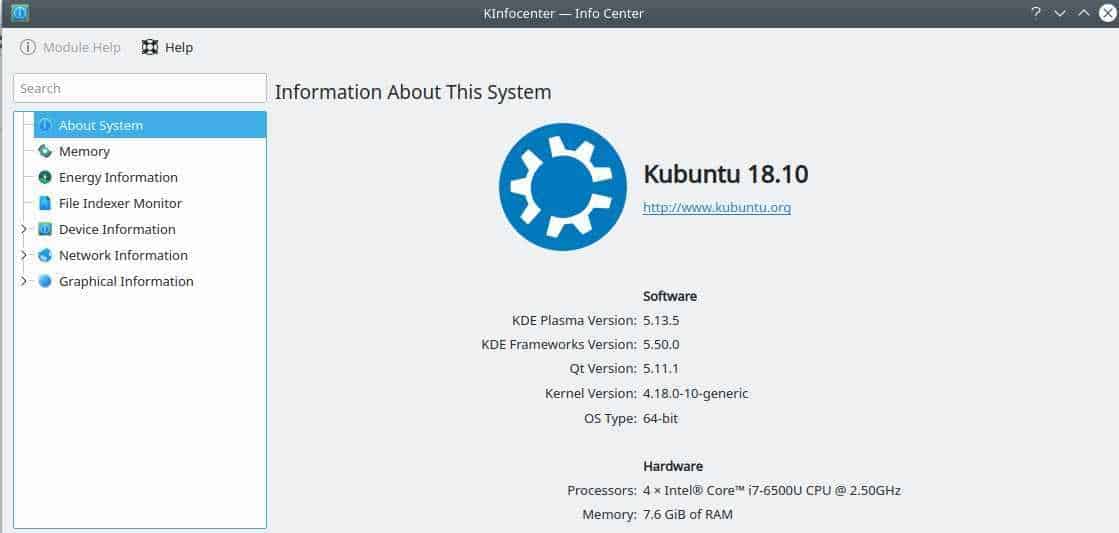Select the Graphical Information entry
The width and height of the screenshot is (1119, 533).
pos(126,281)
